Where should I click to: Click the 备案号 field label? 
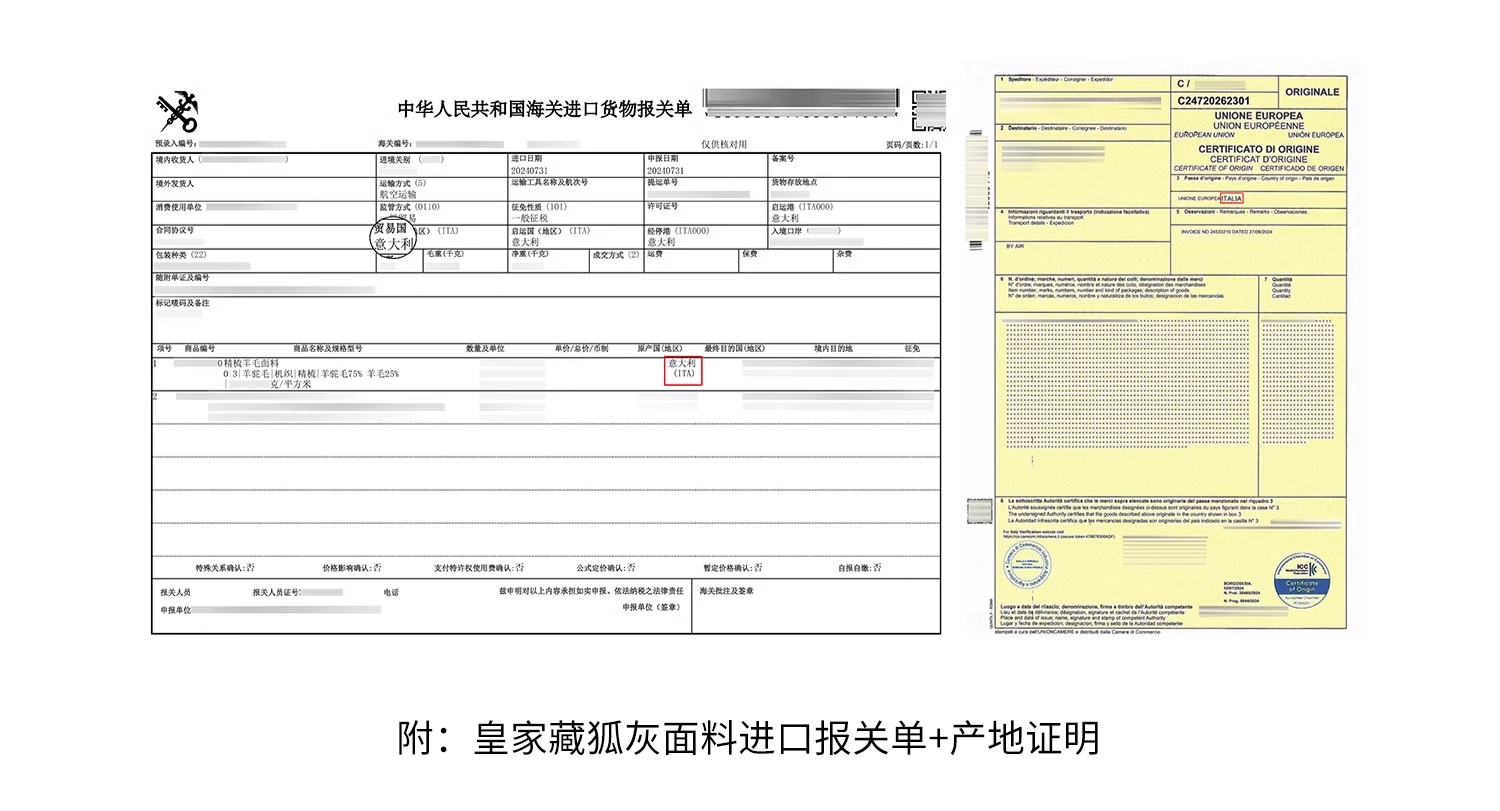tap(783, 159)
